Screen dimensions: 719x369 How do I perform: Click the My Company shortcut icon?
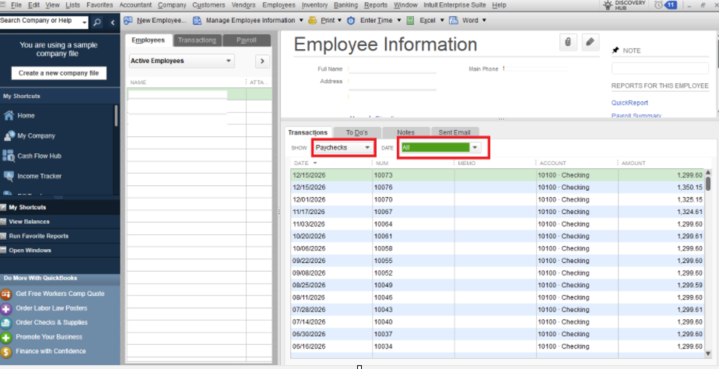(9, 136)
